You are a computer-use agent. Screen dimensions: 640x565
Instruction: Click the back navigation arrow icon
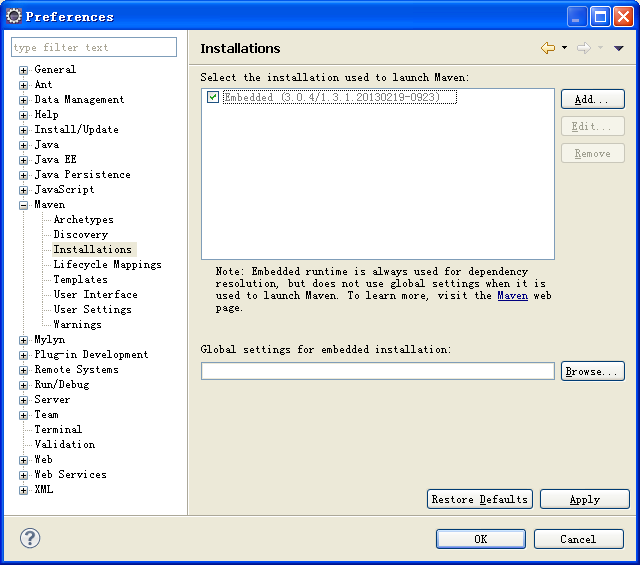click(x=548, y=48)
